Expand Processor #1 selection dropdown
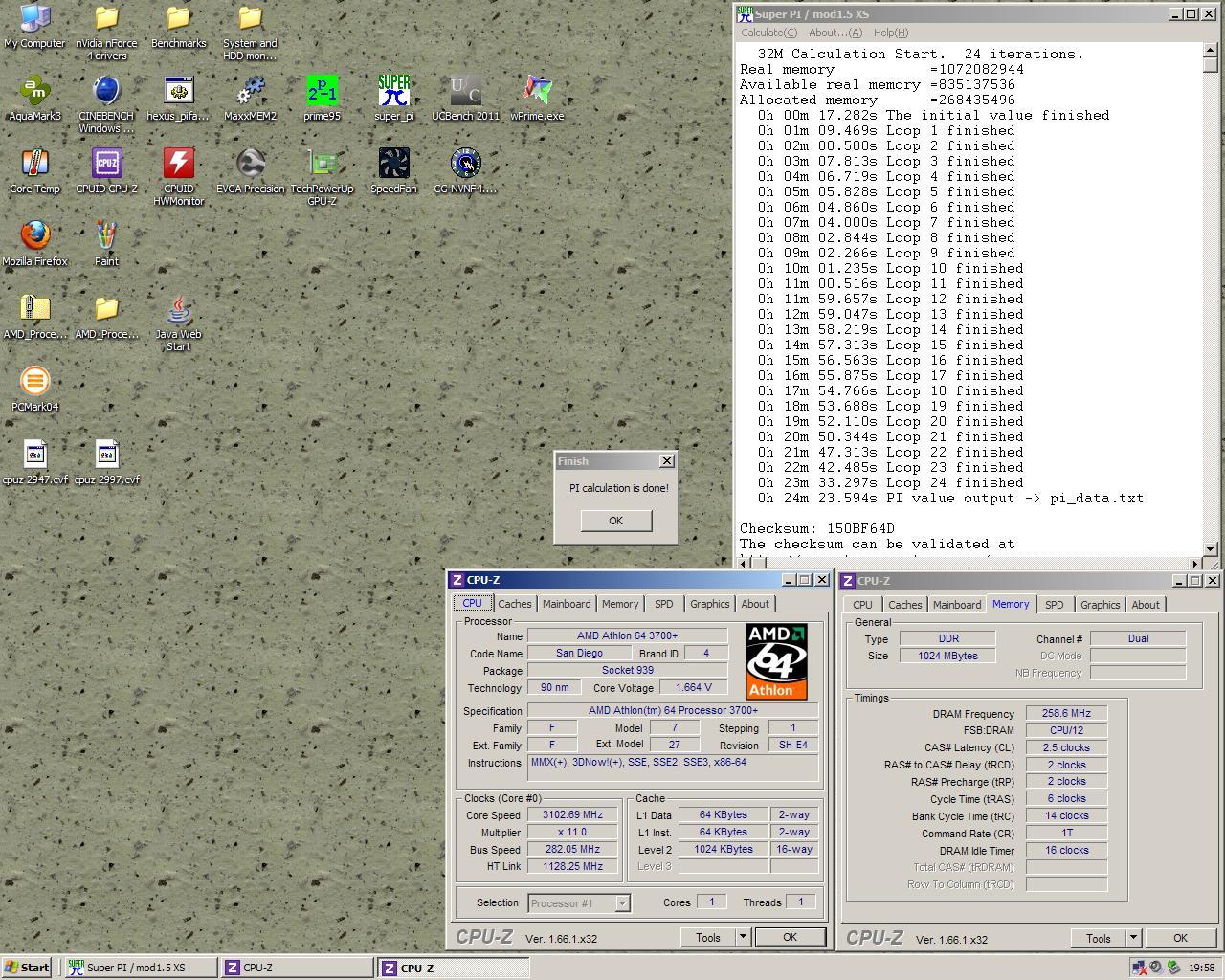 tap(622, 903)
